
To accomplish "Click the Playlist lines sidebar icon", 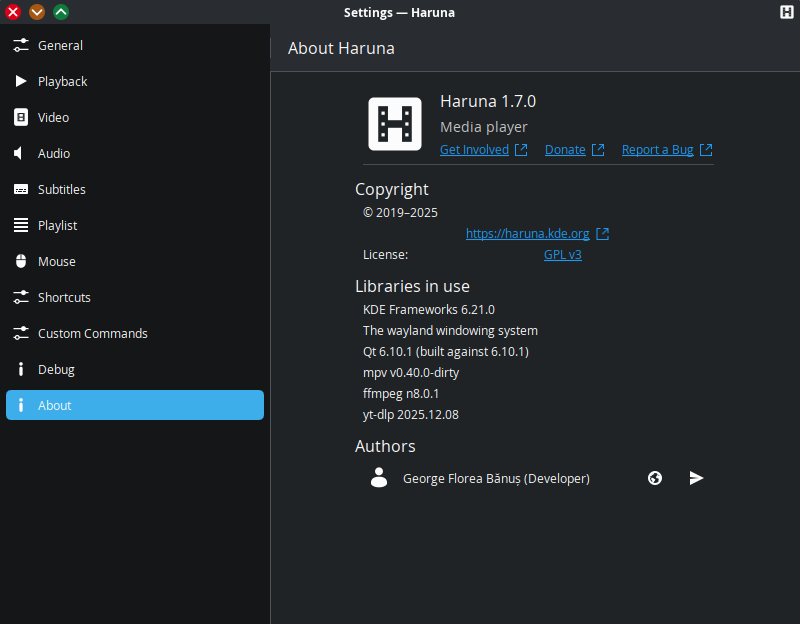I will tap(20, 225).
